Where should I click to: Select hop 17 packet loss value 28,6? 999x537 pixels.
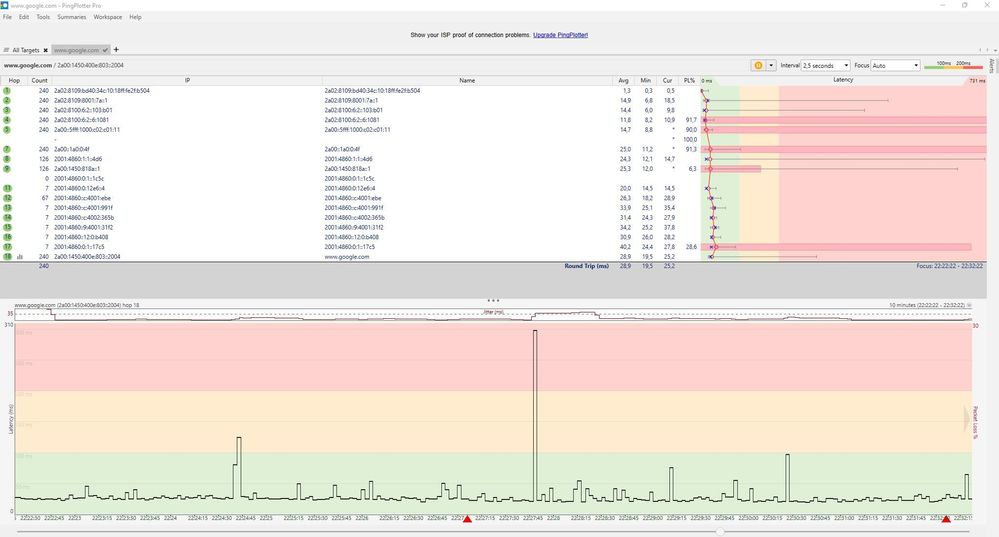coord(691,247)
